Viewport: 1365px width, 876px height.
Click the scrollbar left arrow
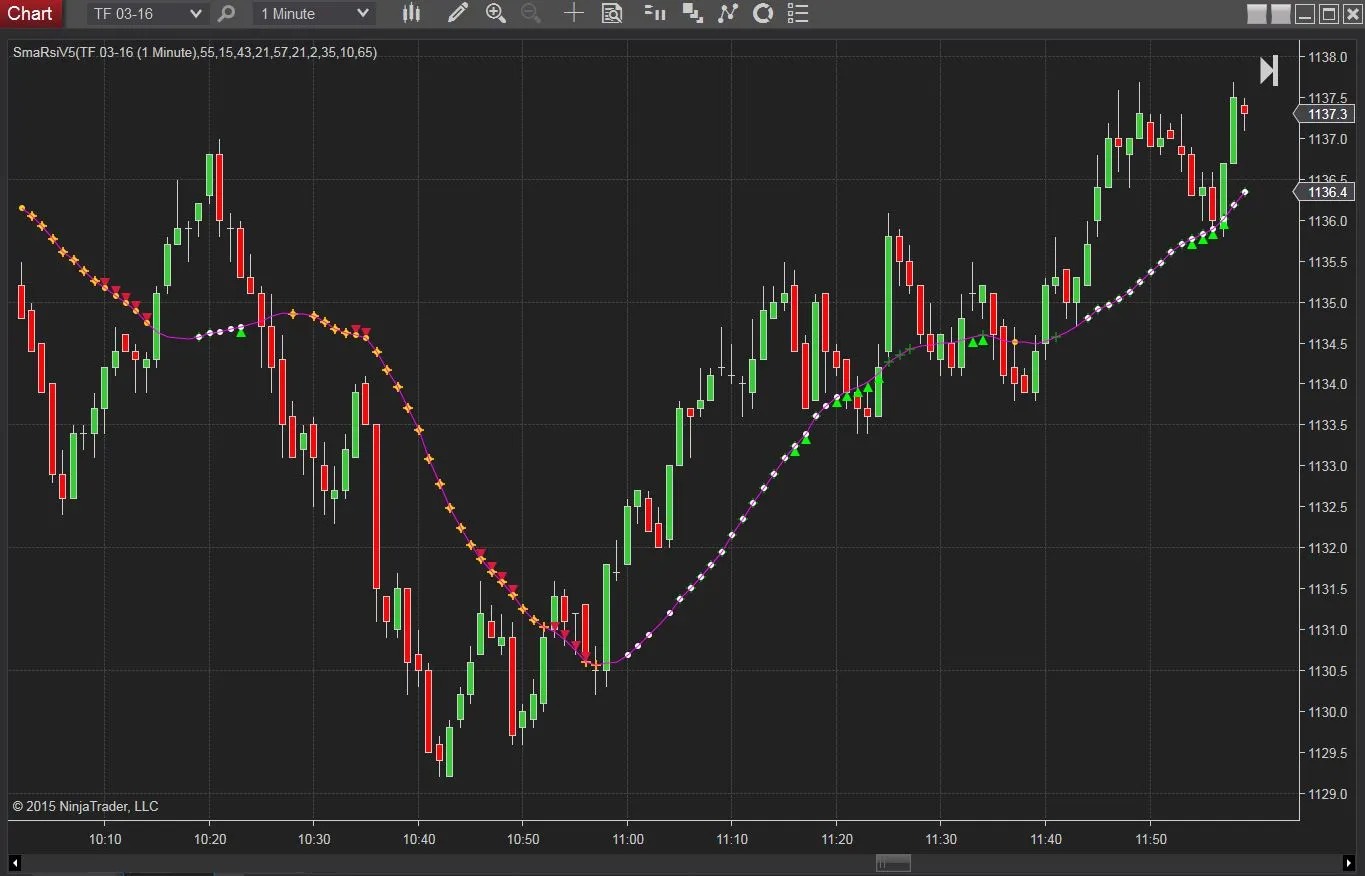click(x=15, y=863)
